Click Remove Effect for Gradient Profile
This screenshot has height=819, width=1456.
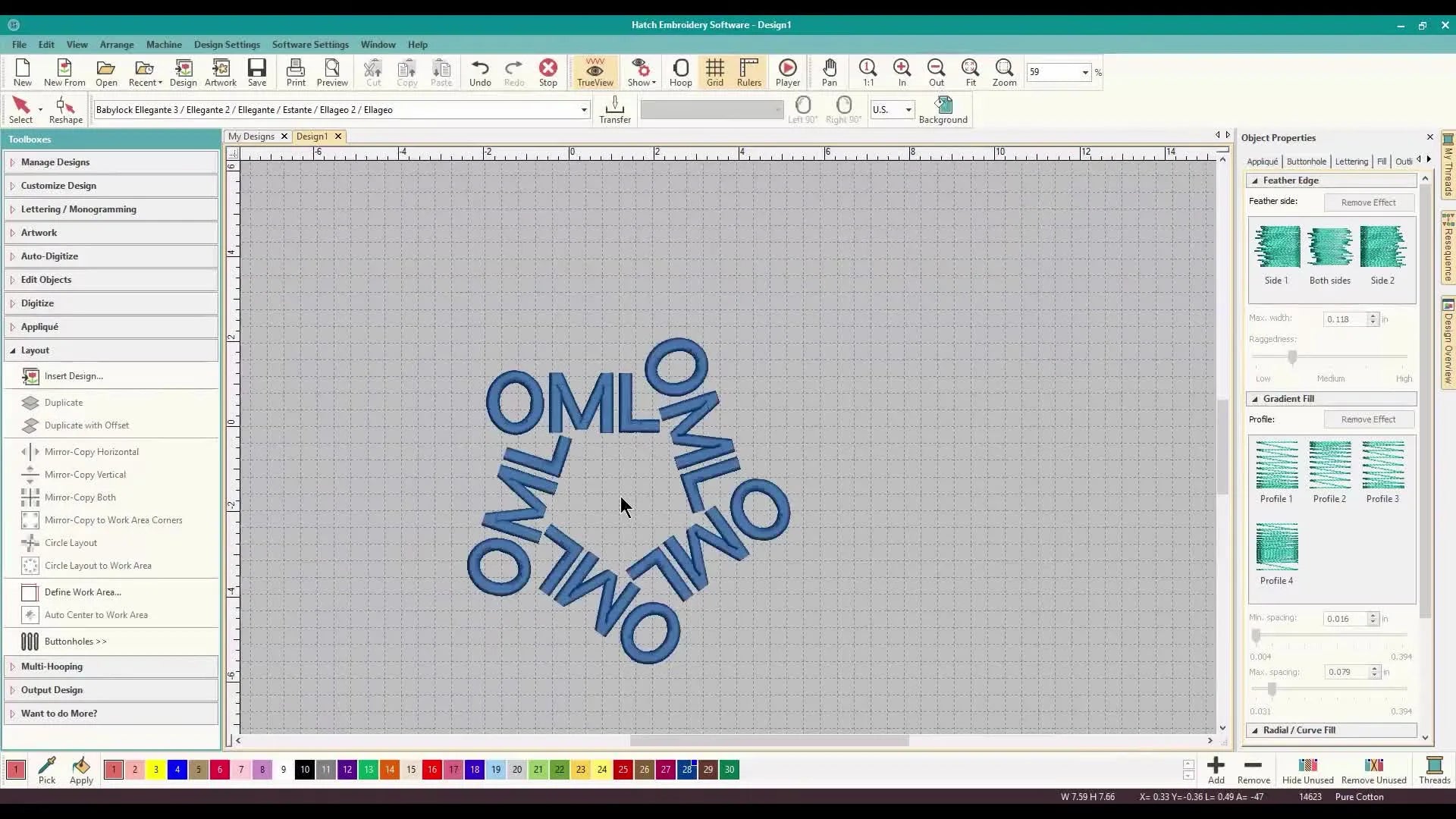click(x=1368, y=419)
